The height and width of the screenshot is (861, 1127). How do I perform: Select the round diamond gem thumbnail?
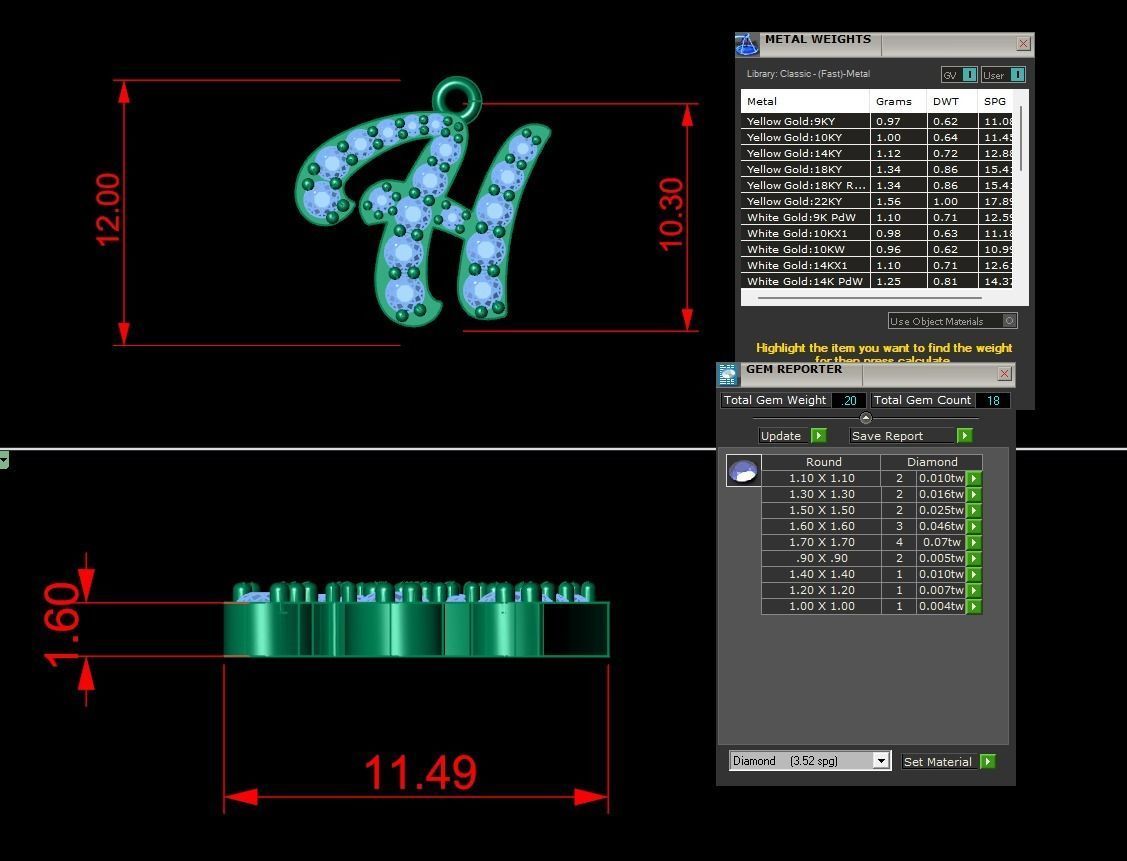coord(743,471)
